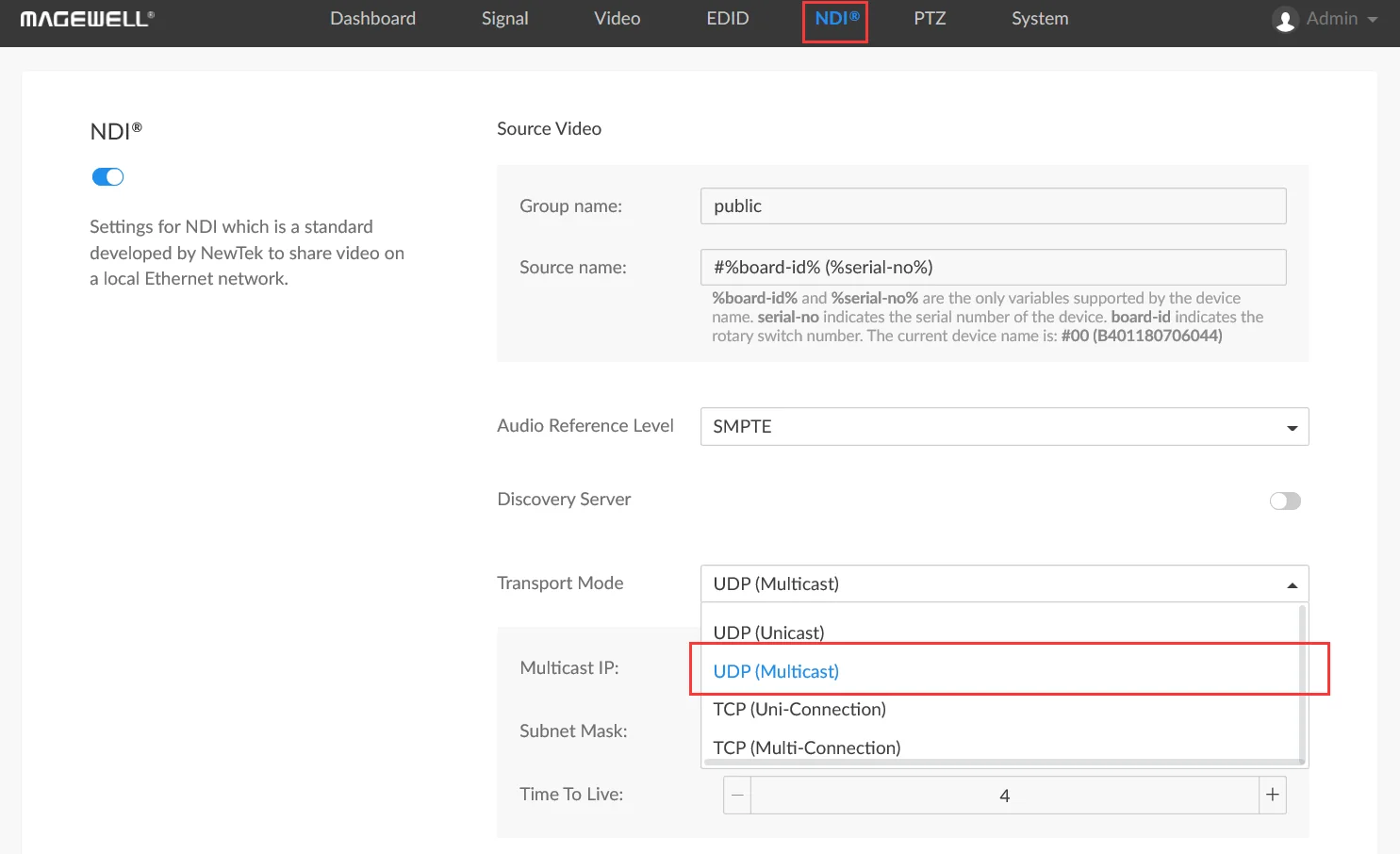Screen dimensions: 1400x854
Task: Collapse the Transport Mode dropdown
Action: 1004,583
